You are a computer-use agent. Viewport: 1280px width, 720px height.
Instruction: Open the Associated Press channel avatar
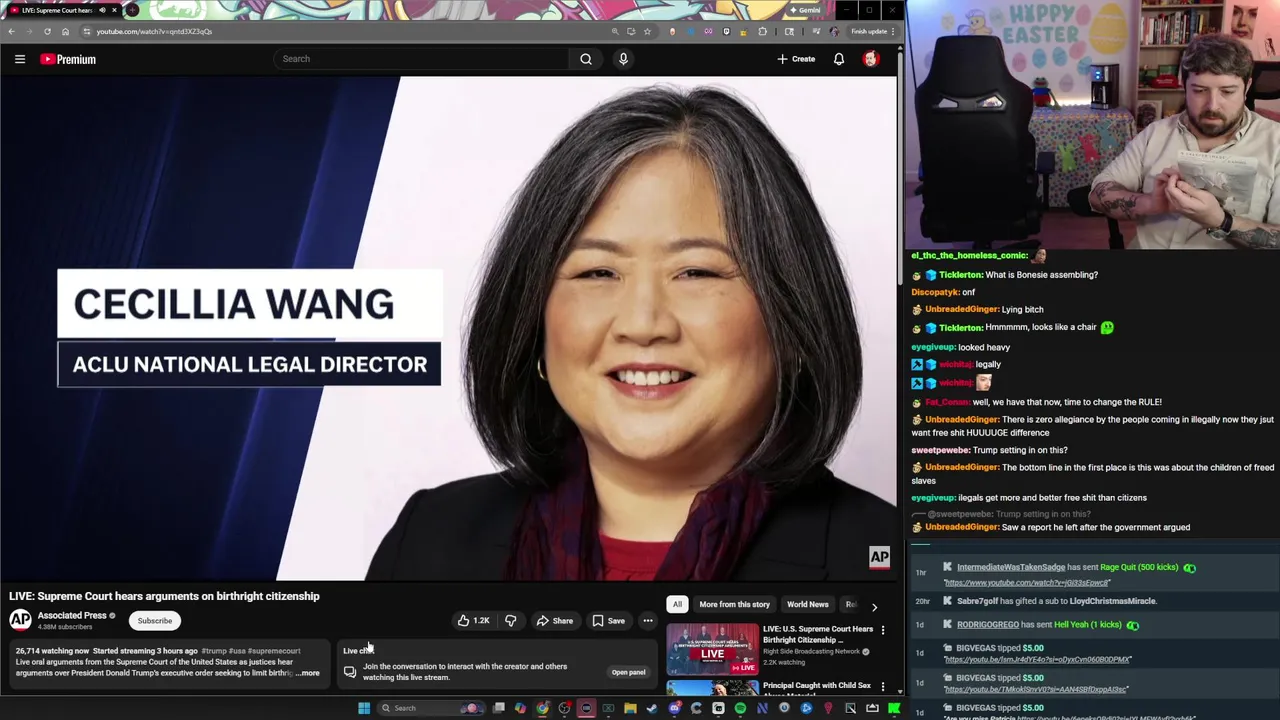(20, 620)
